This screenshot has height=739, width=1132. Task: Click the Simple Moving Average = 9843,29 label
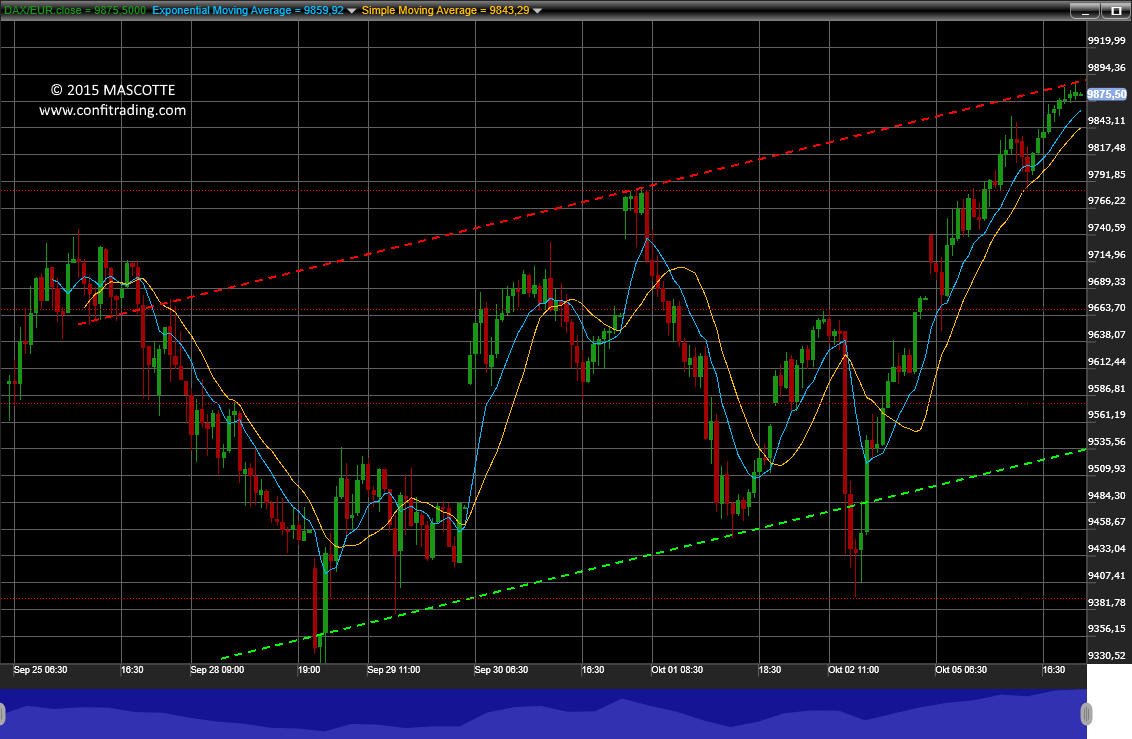point(445,10)
